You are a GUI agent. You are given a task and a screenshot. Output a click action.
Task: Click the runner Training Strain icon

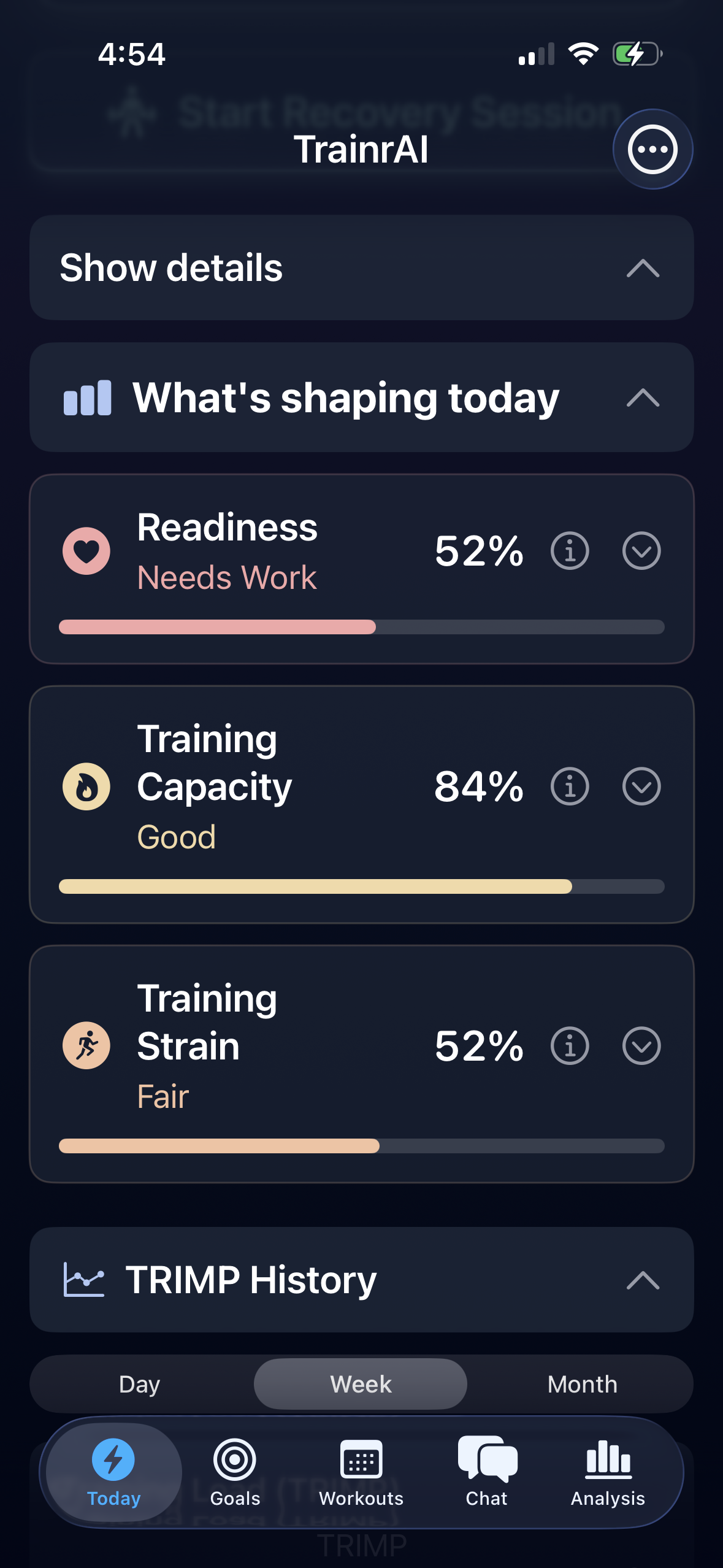click(x=86, y=1047)
